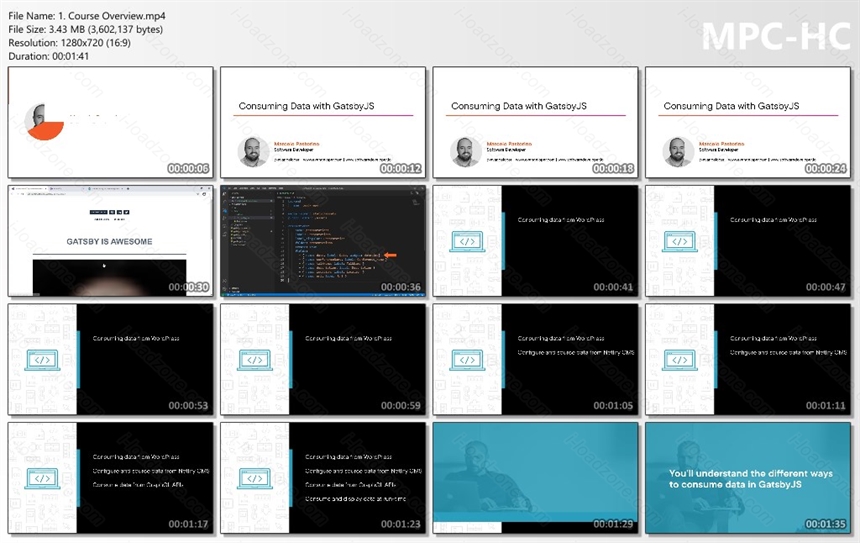
Task: Select the thumbnail at 00:00:06
Action: (110, 122)
